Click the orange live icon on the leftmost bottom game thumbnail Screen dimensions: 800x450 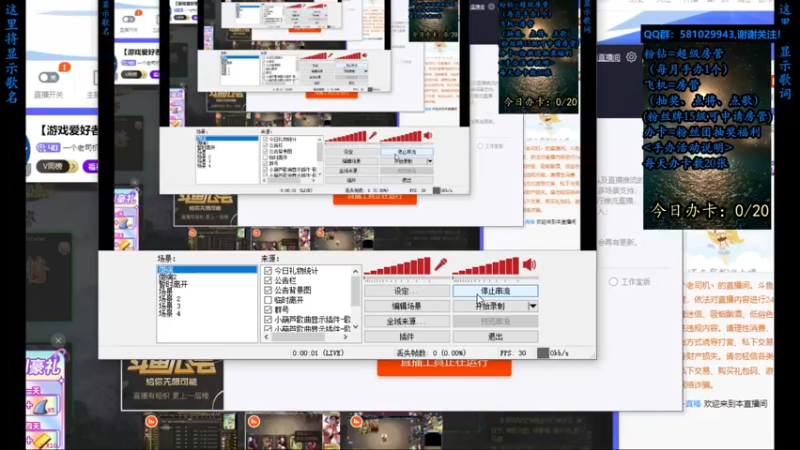point(151,421)
